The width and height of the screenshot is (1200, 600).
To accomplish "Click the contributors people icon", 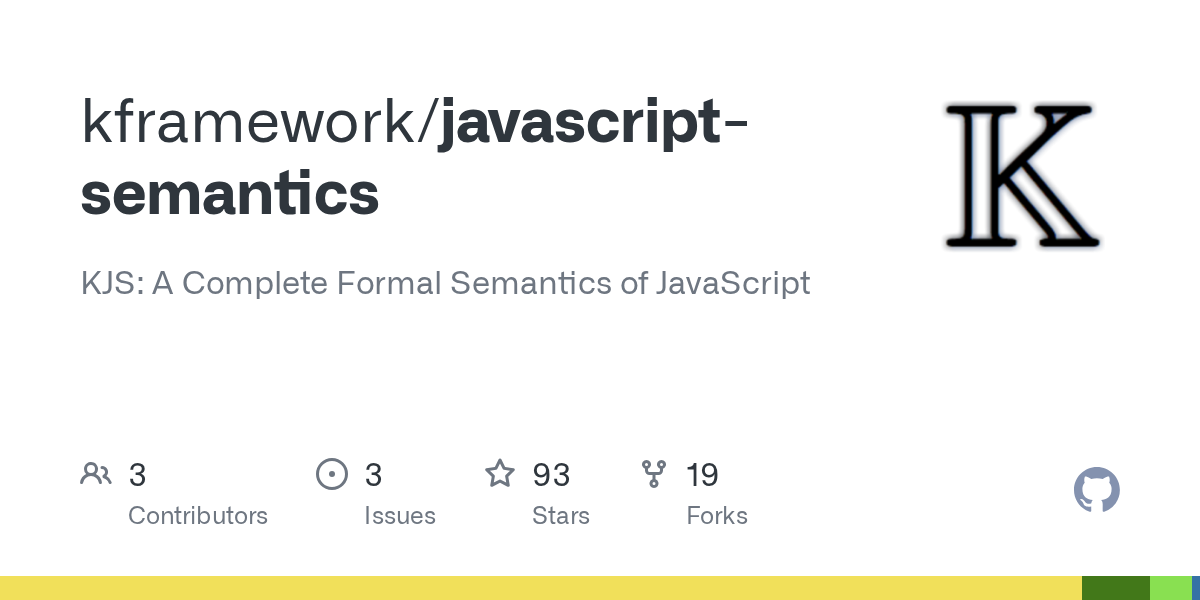I will click(x=96, y=474).
